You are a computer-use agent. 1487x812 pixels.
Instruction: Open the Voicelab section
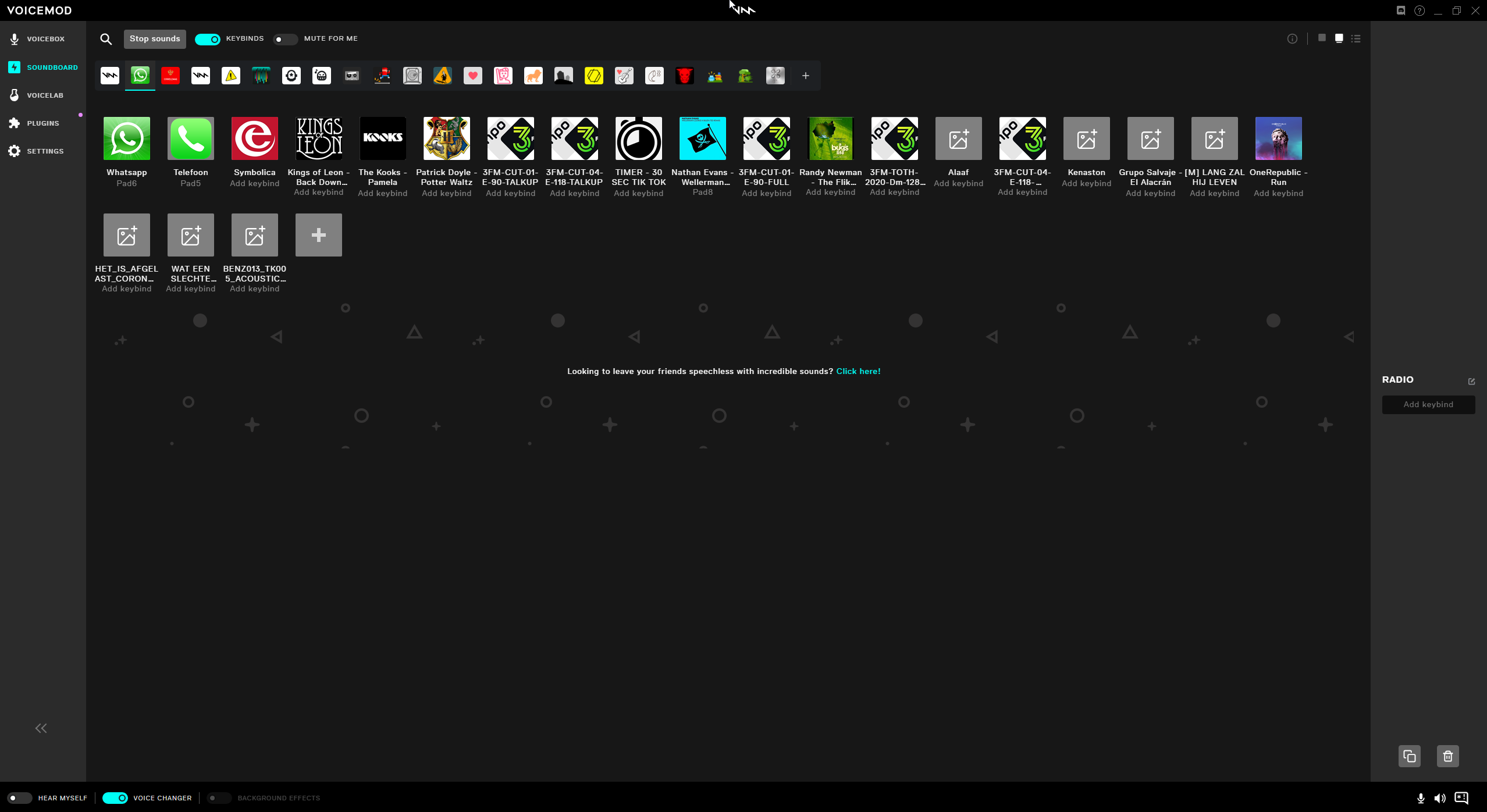click(x=45, y=95)
